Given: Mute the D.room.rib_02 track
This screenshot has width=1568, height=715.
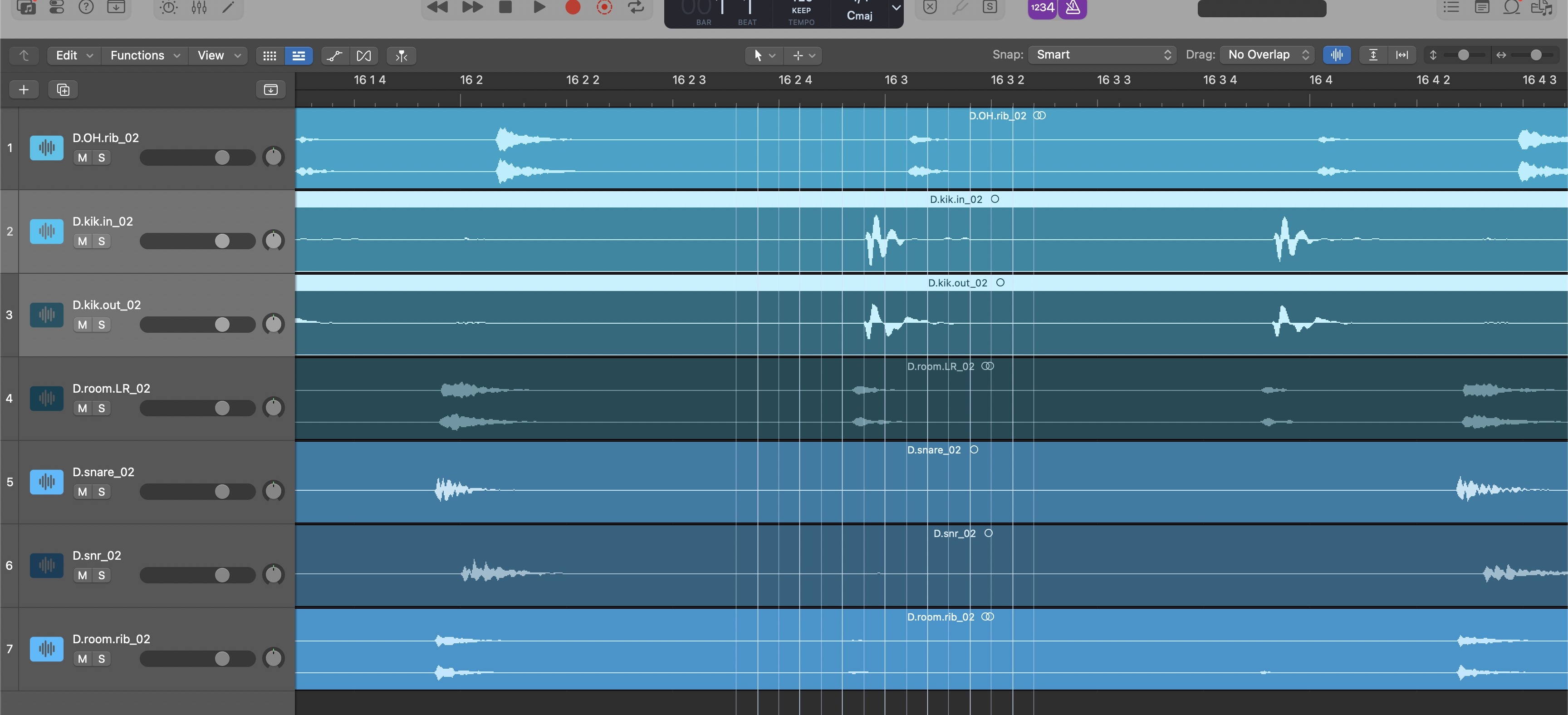Looking at the screenshot, I should [83, 658].
